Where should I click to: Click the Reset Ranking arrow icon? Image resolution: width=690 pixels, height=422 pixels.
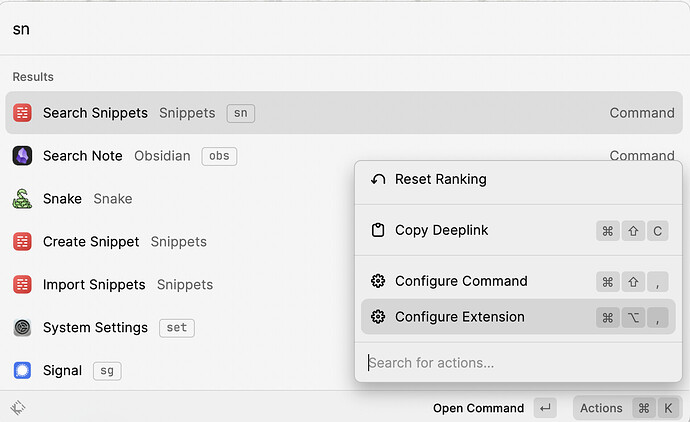378,180
